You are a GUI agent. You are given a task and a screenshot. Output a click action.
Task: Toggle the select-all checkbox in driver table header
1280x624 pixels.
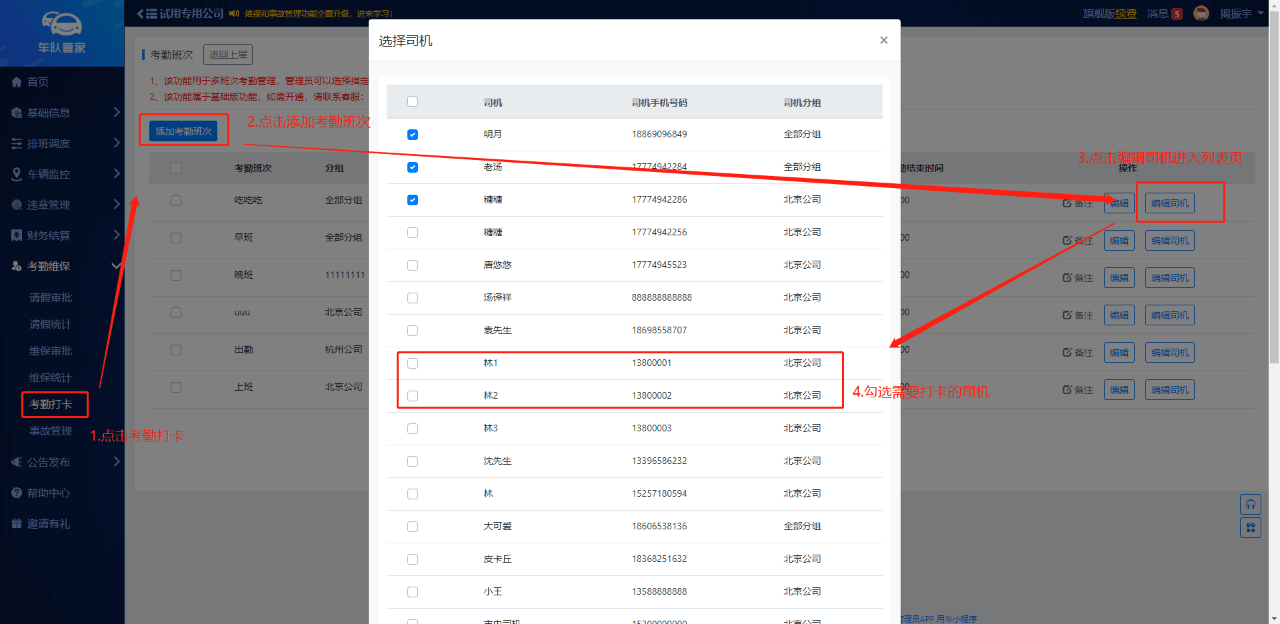point(413,101)
